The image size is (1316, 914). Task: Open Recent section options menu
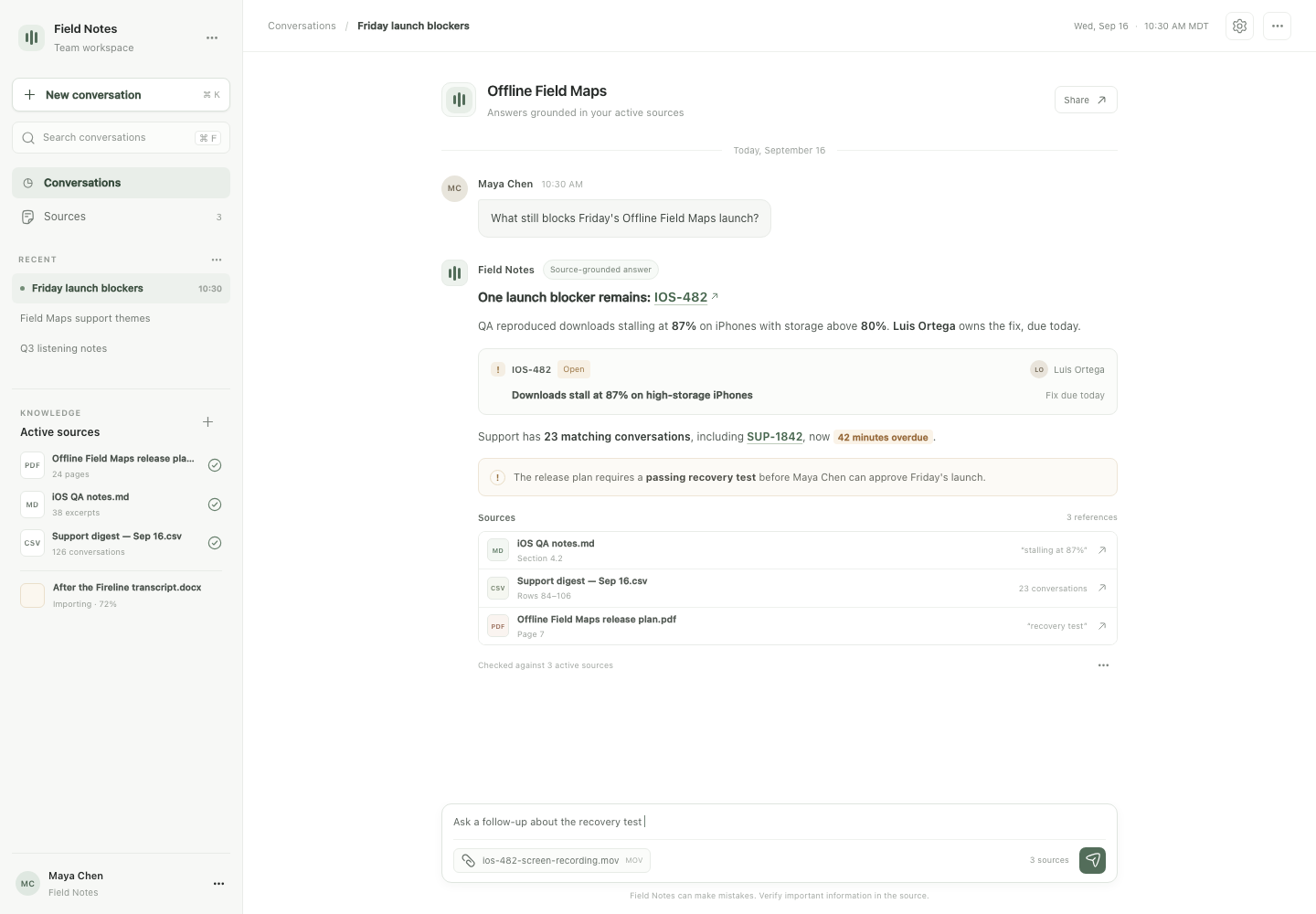[x=217, y=260]
